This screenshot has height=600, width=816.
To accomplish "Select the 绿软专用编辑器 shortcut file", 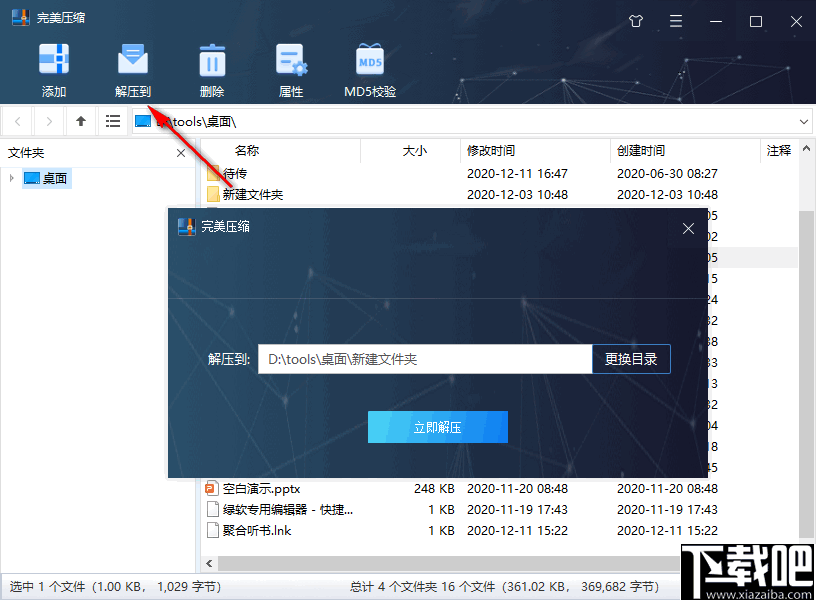I will coord(500,509).
